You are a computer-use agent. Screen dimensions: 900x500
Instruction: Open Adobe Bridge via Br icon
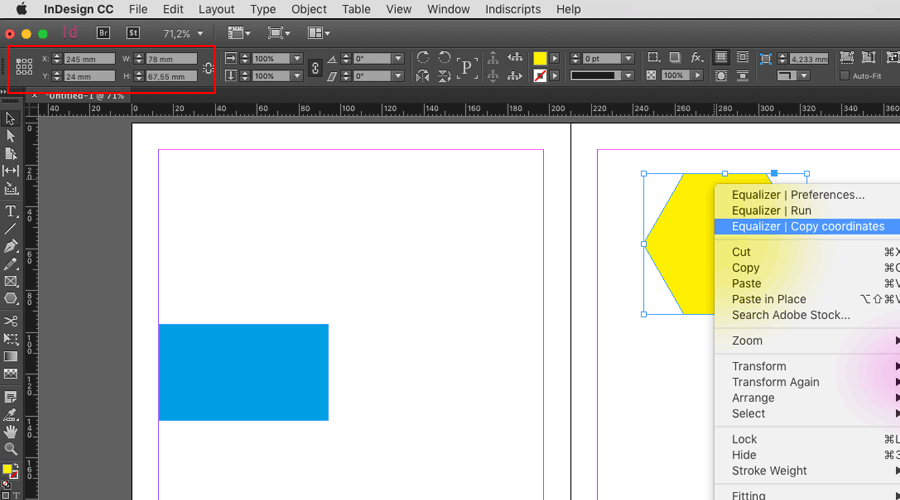(x=103, y=33)
